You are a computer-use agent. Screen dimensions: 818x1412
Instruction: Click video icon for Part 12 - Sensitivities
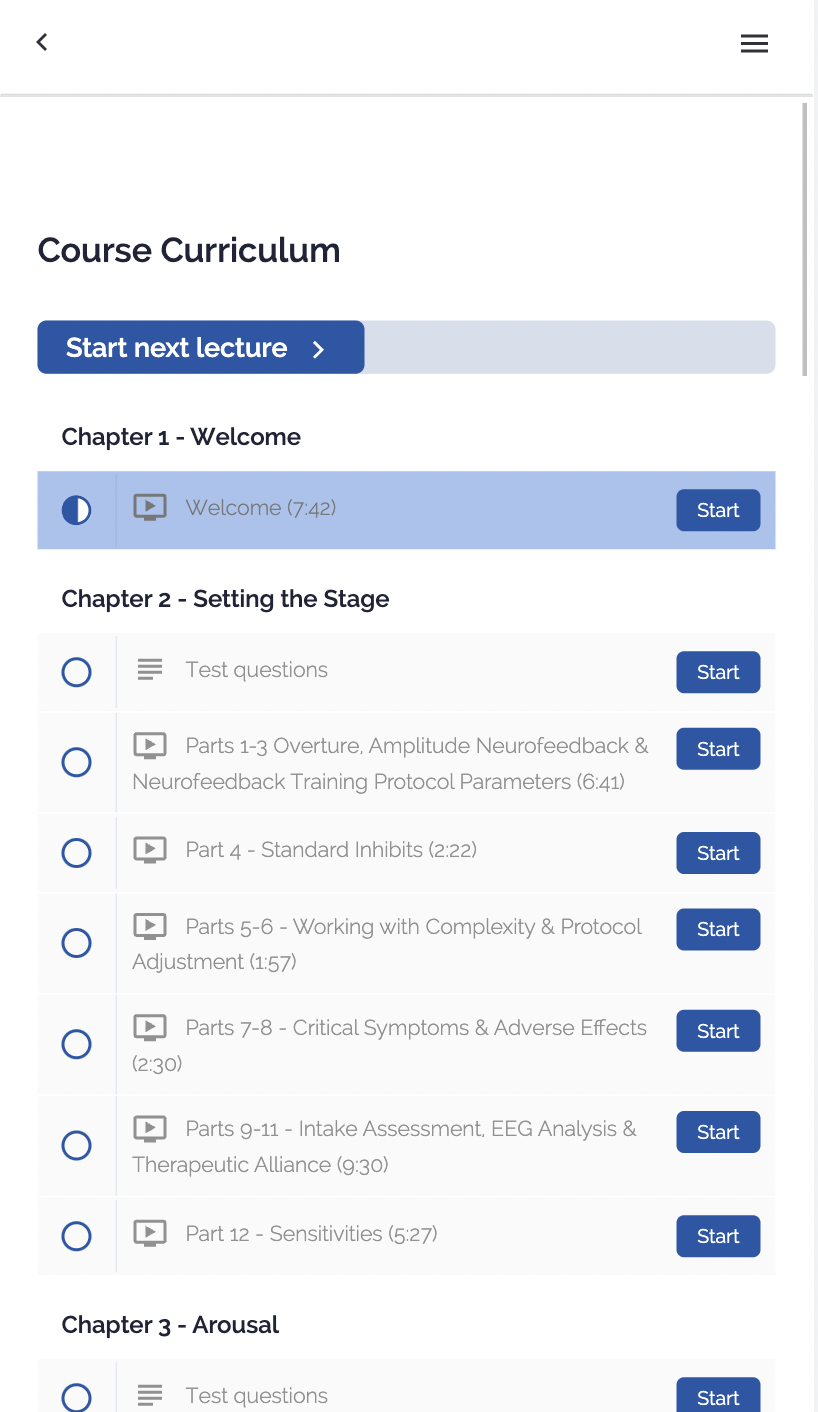pyautogui.click(x=150, y=1233)
